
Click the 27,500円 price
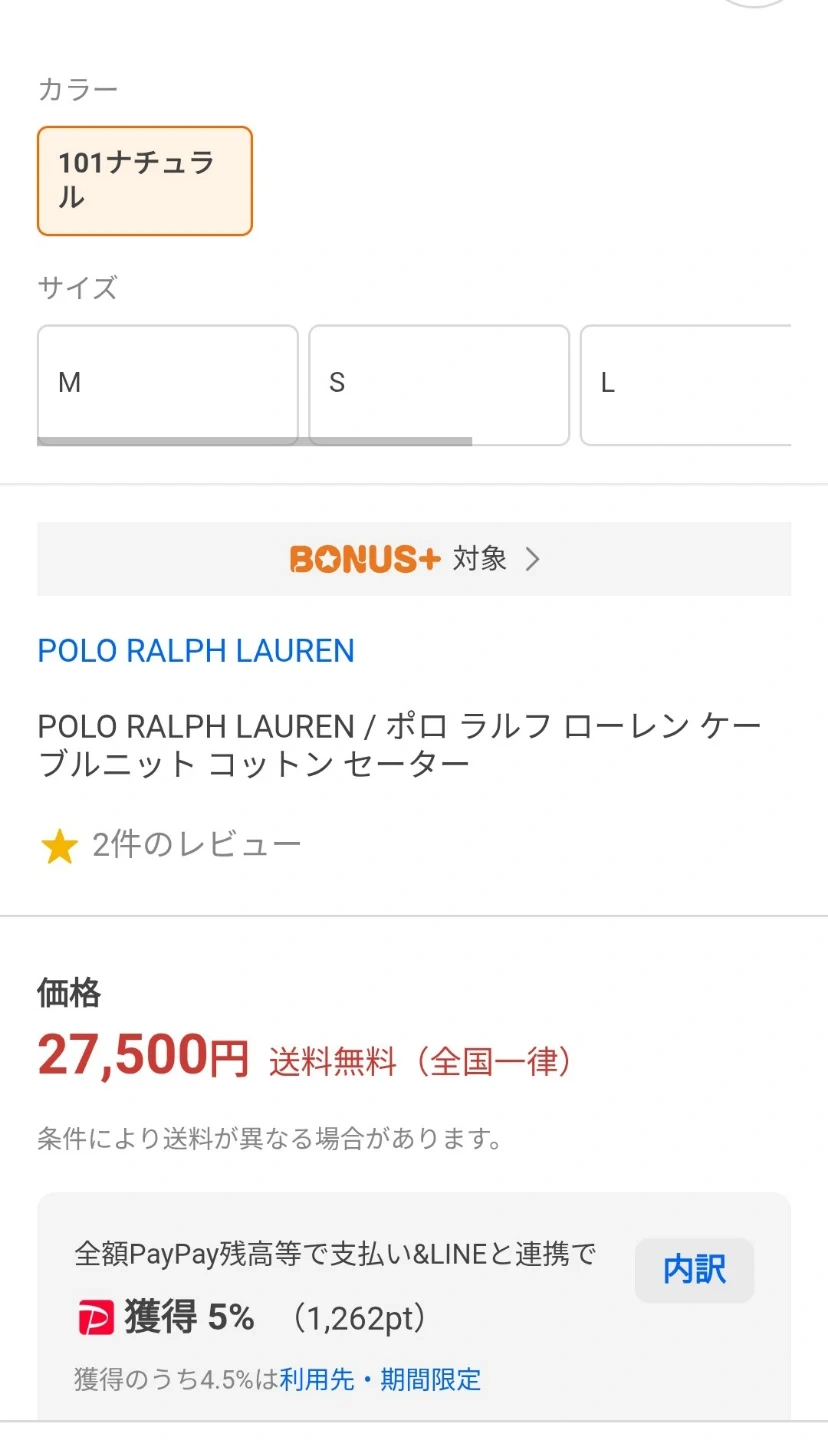(x=143, y=1056)
